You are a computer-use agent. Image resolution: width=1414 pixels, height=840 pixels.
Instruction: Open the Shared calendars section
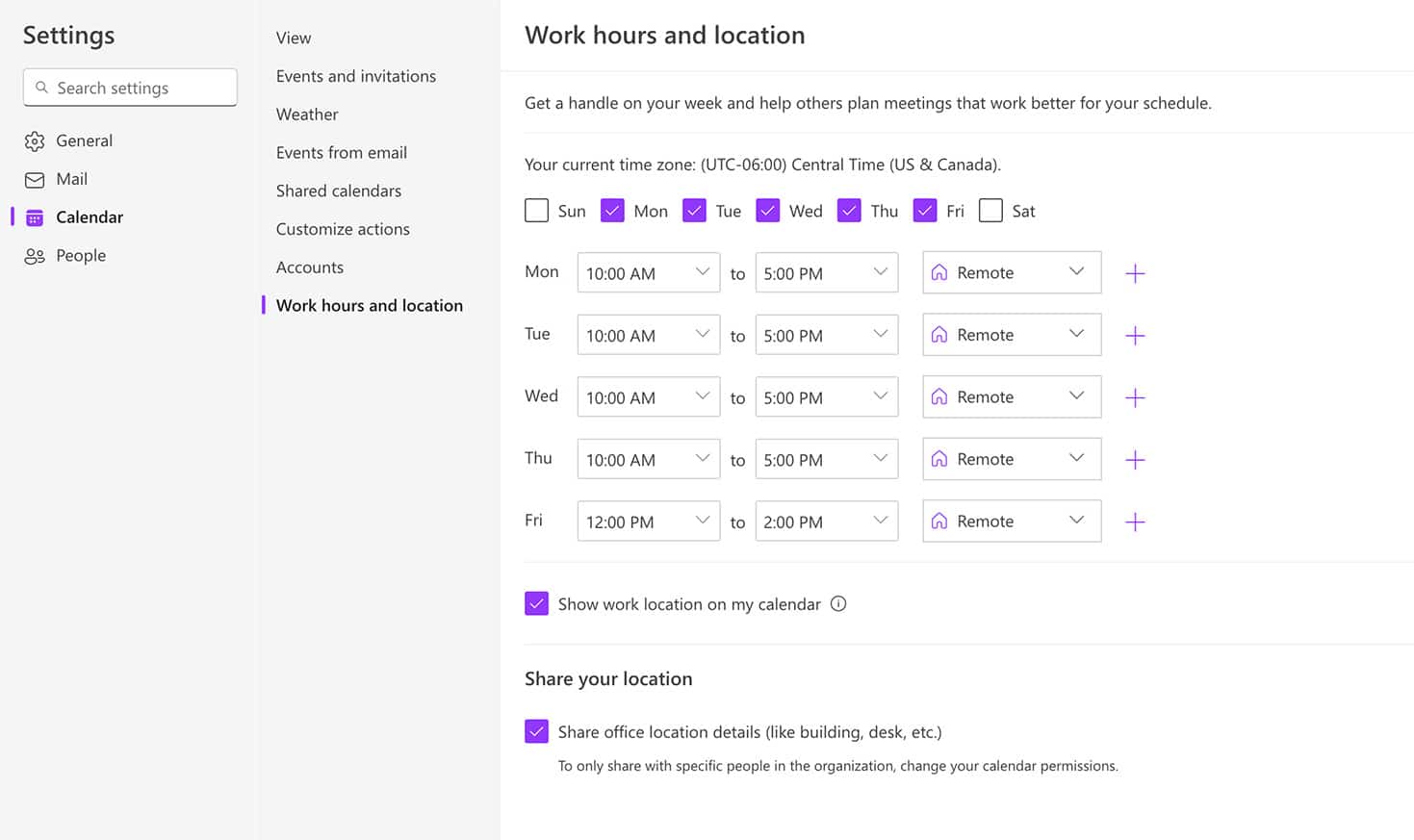(339, 191)
